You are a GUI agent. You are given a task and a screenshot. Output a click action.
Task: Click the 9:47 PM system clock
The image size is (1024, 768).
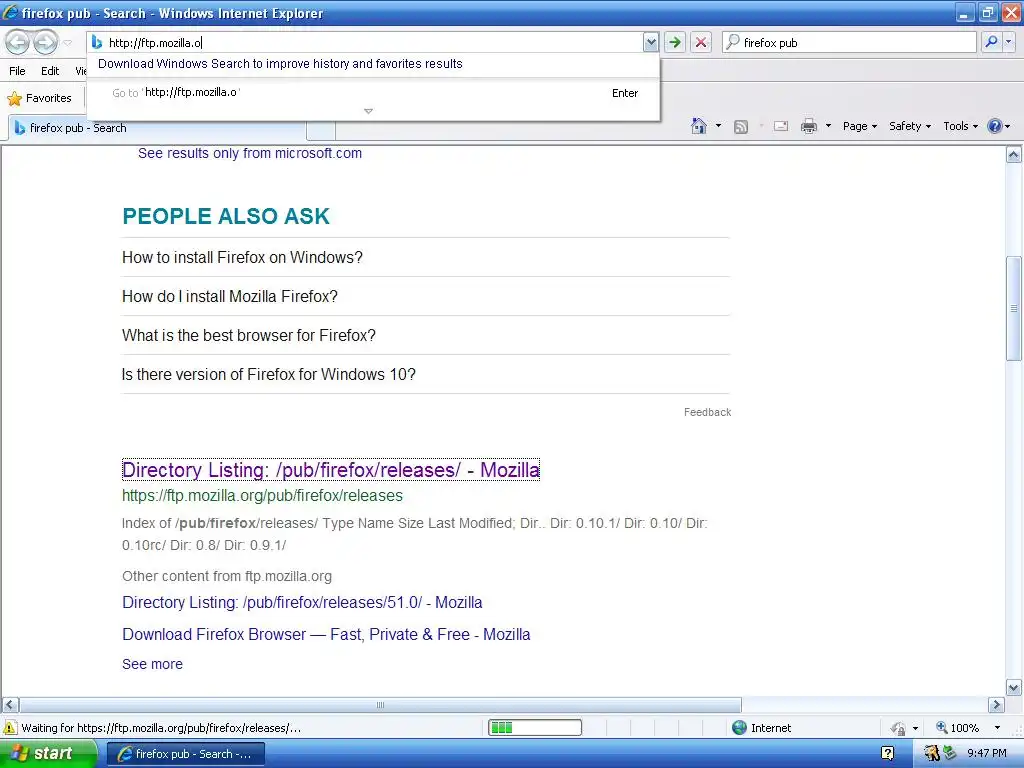coord(987,754)
